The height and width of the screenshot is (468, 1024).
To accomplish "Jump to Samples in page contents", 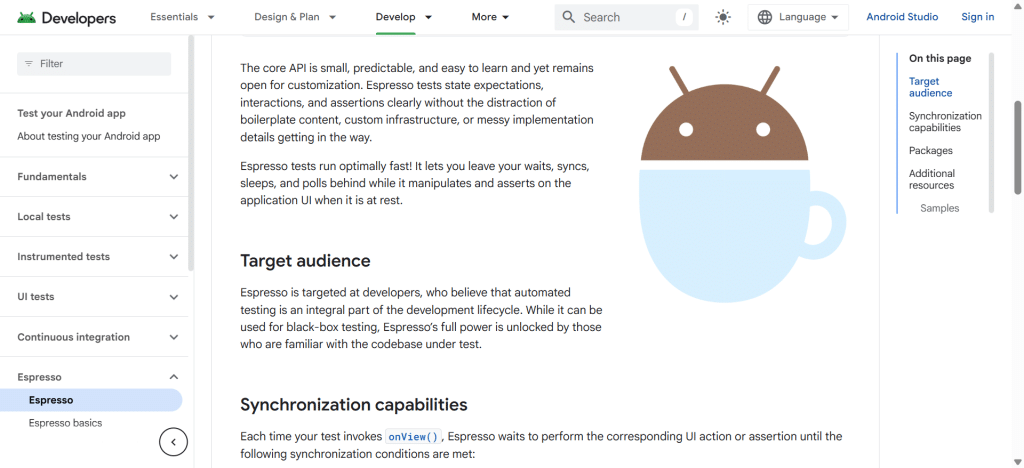I will 940,208.
